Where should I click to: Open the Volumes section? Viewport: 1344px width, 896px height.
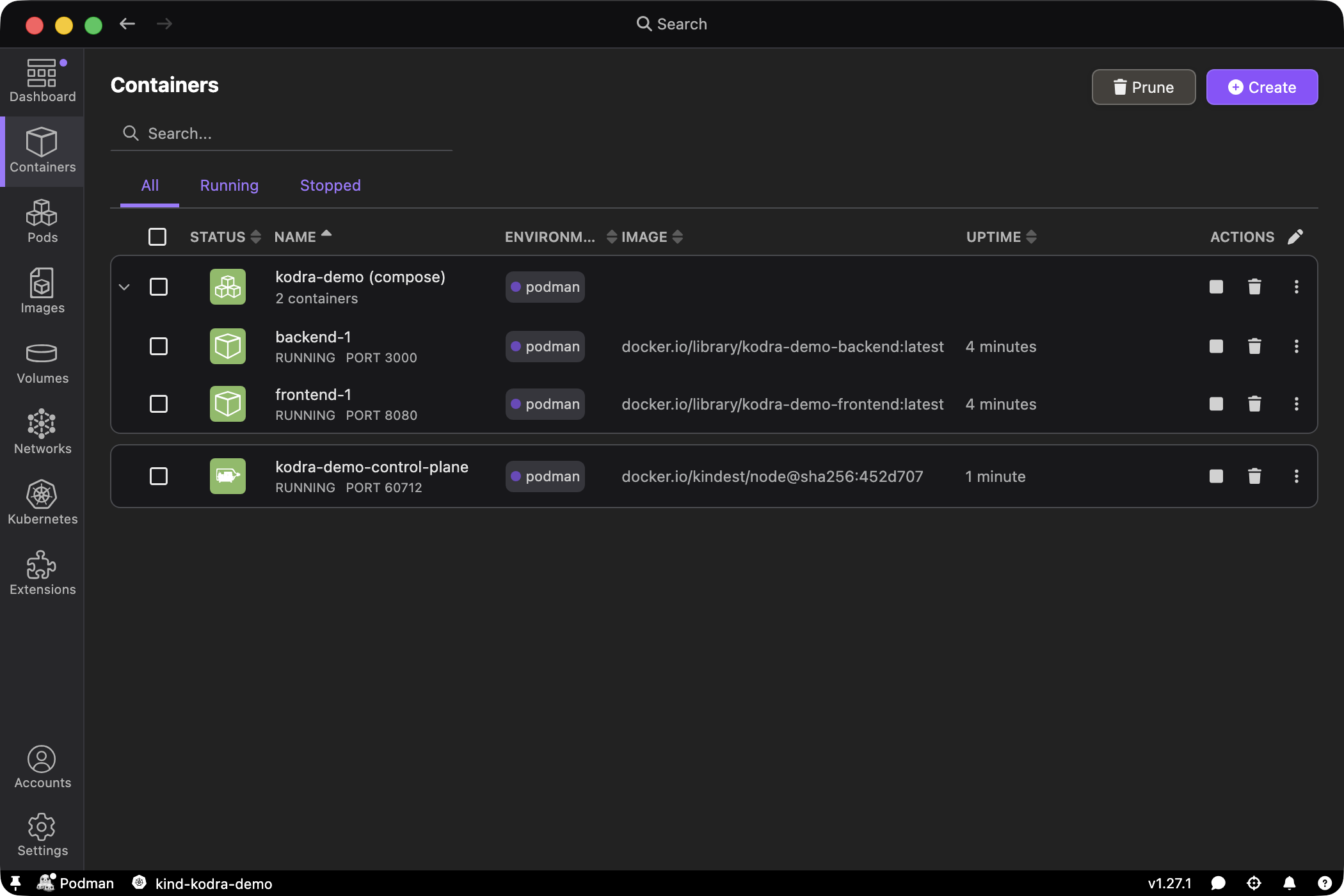coord(42,362)
